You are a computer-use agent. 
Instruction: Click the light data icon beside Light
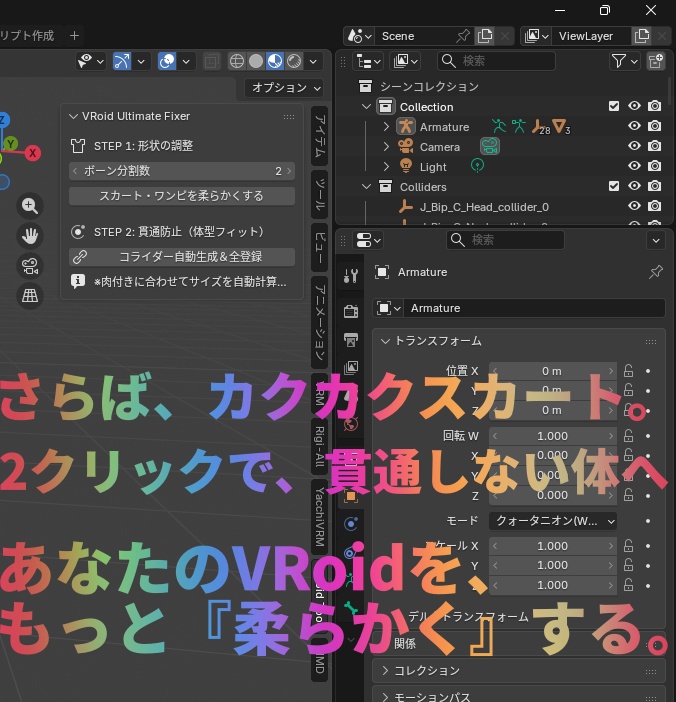click(x=477, y=166)
